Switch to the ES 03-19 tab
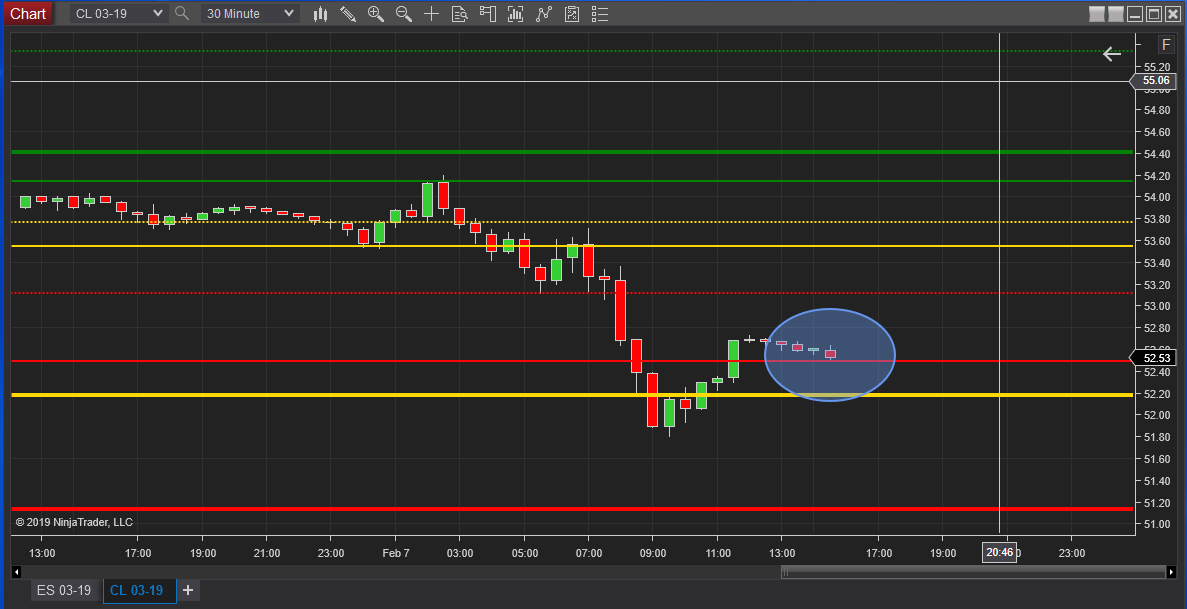 point(64,590)
